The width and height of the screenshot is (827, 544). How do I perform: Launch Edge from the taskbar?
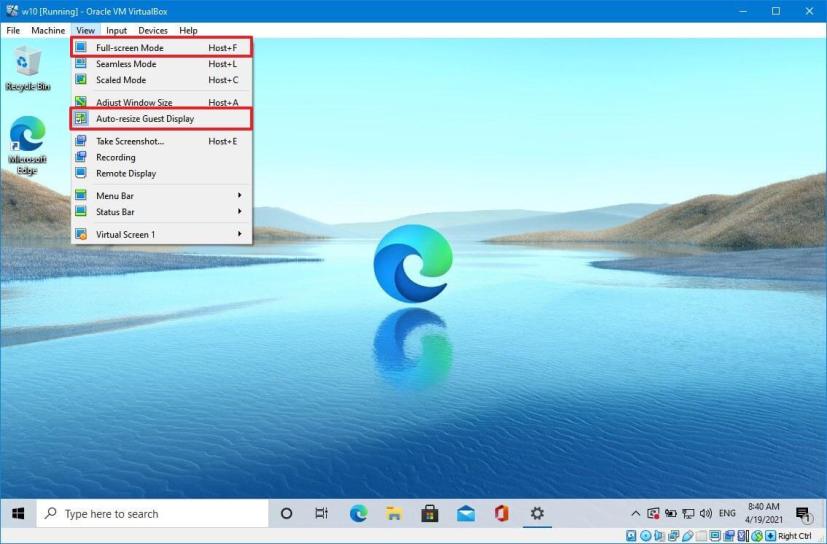point(359,513)
